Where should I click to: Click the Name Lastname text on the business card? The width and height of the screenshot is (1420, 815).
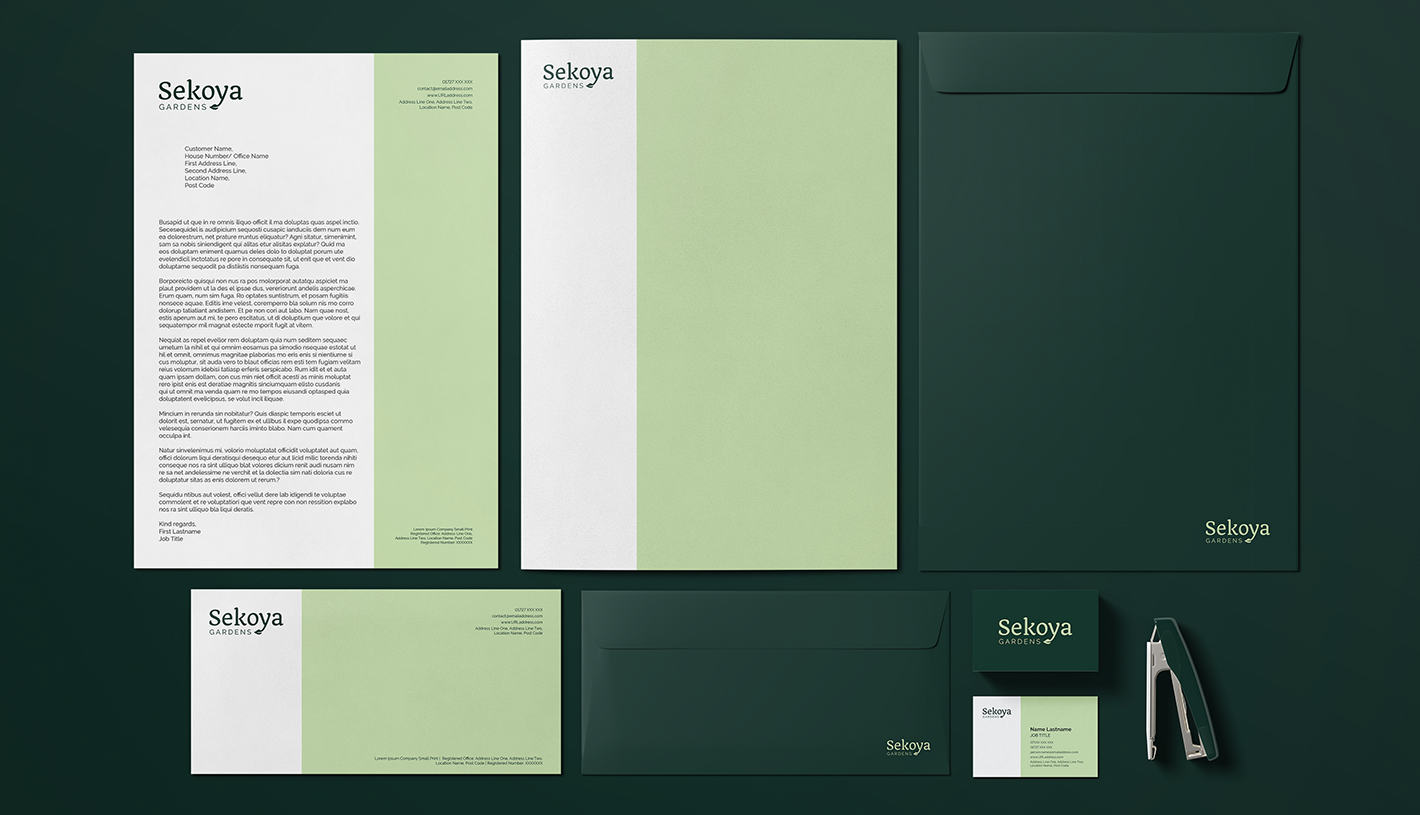coord(1050,729)
